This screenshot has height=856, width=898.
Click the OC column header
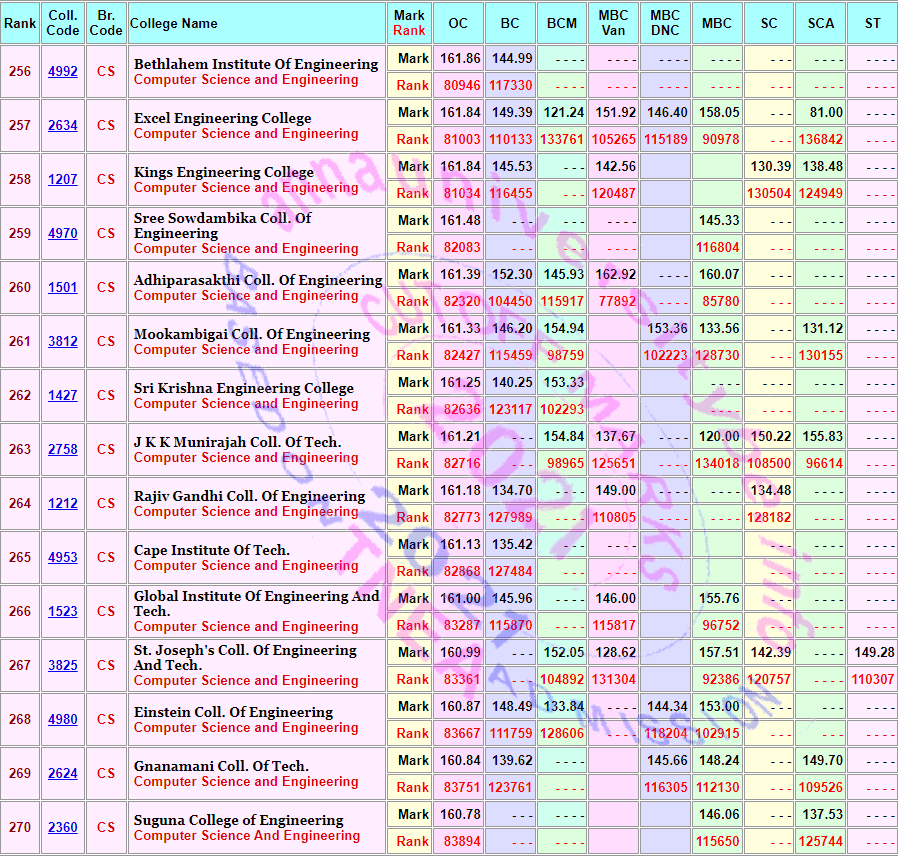coord(458,23)
